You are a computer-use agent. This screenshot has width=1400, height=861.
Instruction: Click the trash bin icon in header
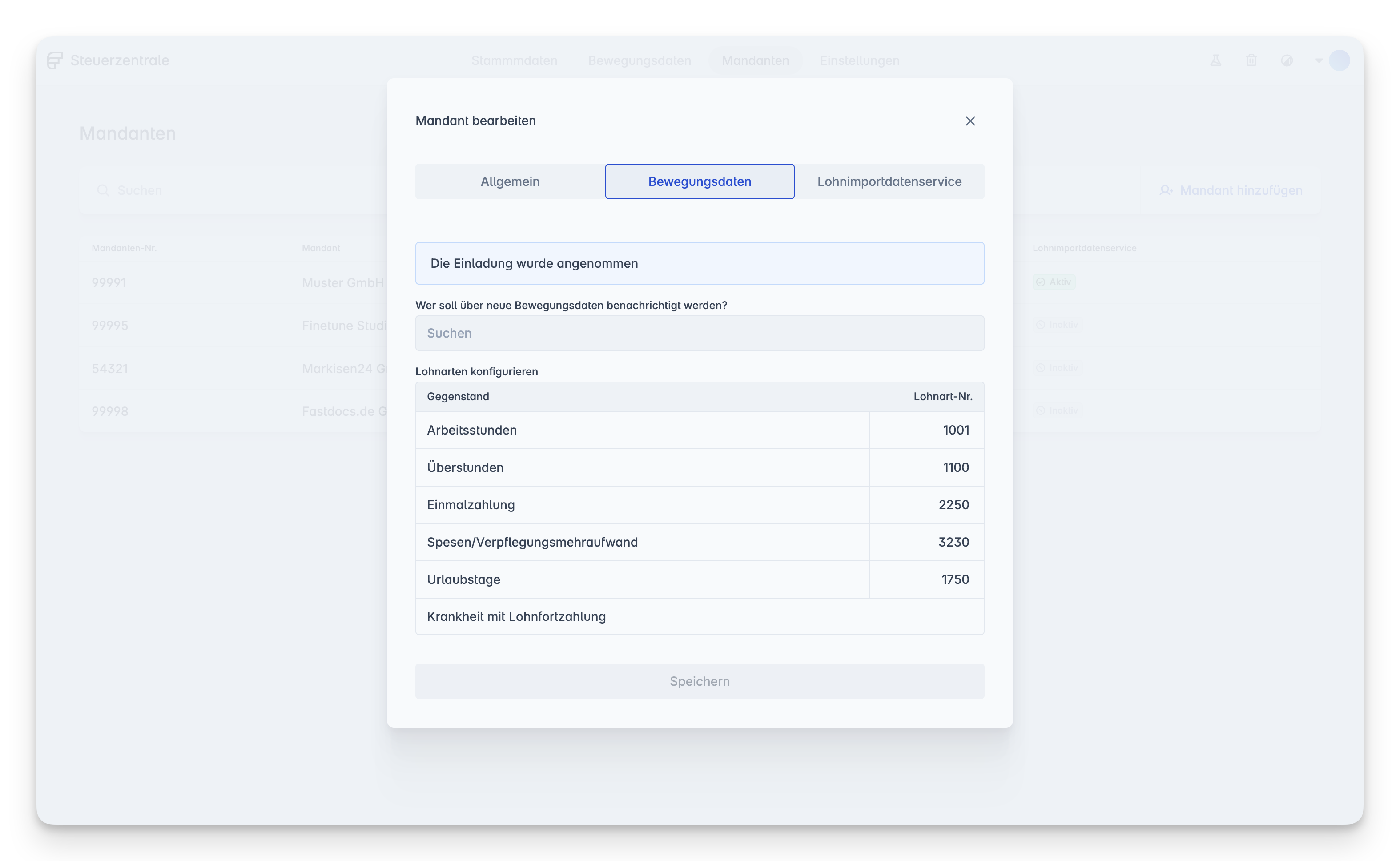click(x=1251, y=60)
